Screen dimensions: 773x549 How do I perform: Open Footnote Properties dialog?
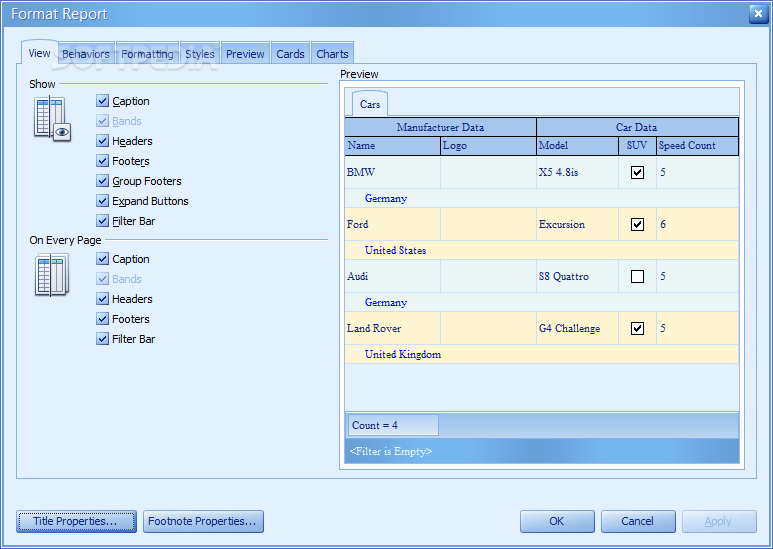[x=203, y=521]
